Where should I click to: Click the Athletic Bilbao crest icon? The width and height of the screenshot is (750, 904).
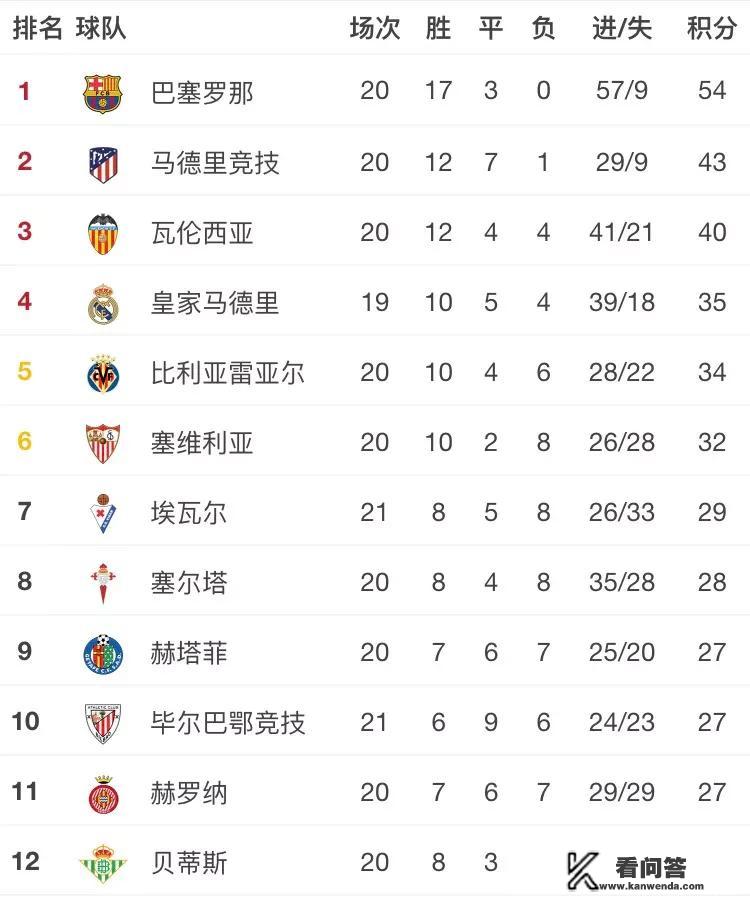pos(103,723)
